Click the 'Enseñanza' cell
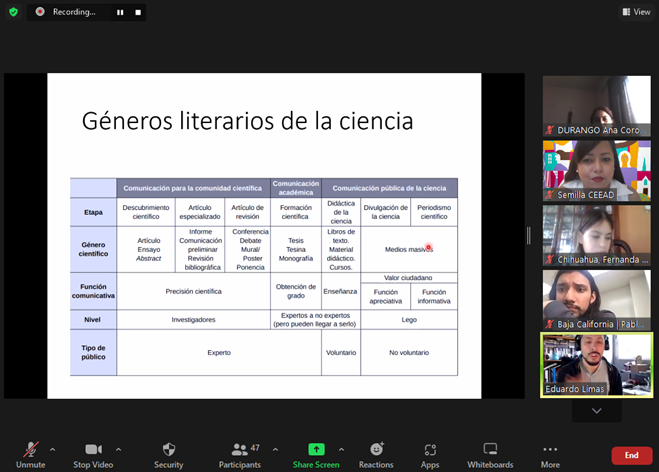The image size is (659, 472). [340, 291]
